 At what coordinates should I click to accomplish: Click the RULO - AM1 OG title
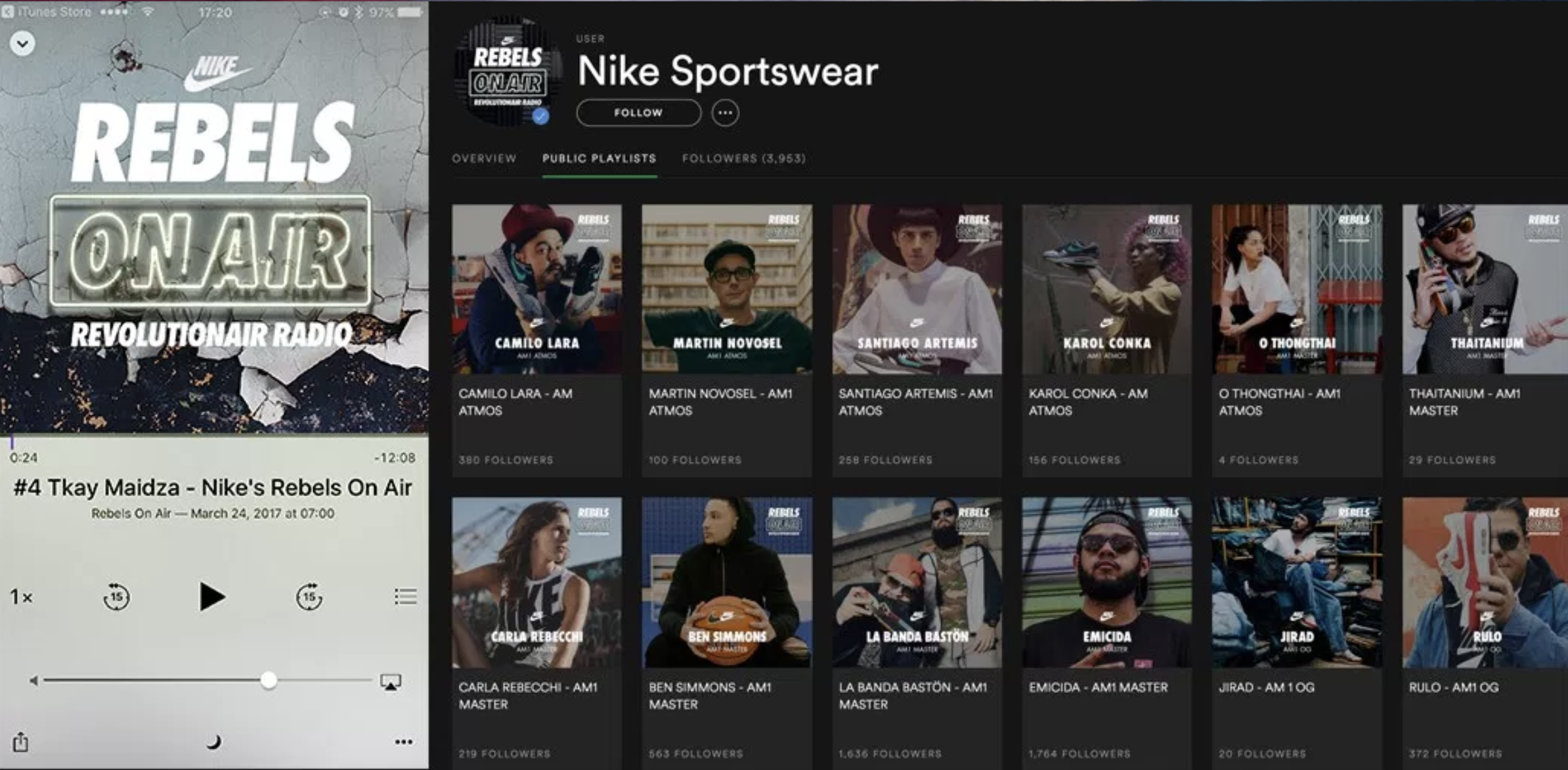(x=1454, y=687)
